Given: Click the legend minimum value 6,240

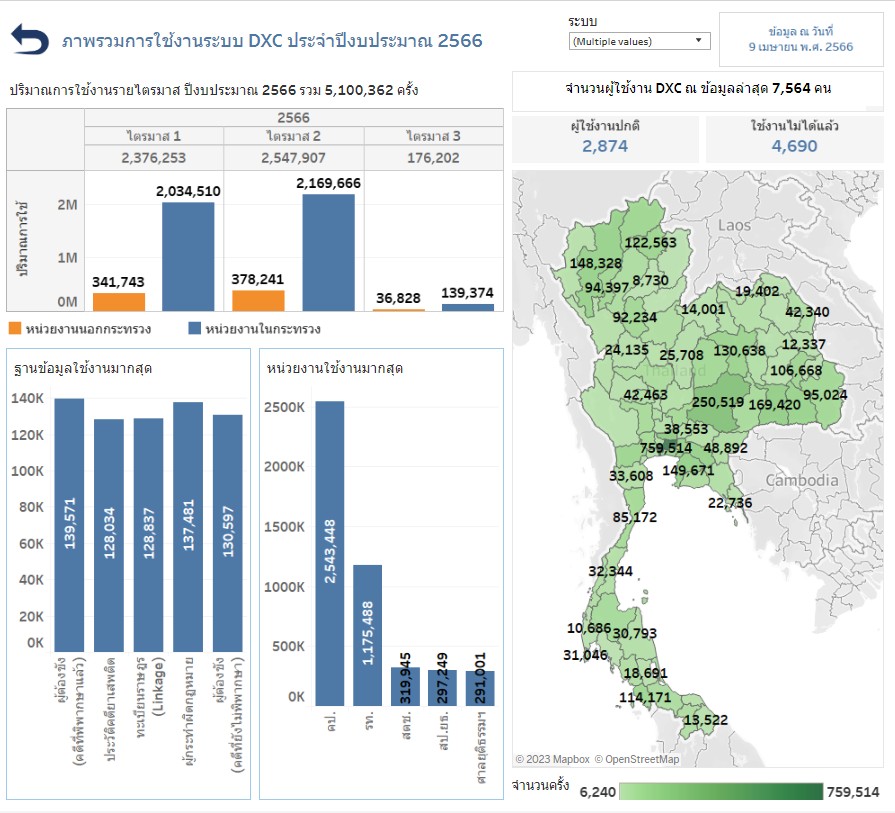Looking at the screenshot, I should [x=598, y=792].
